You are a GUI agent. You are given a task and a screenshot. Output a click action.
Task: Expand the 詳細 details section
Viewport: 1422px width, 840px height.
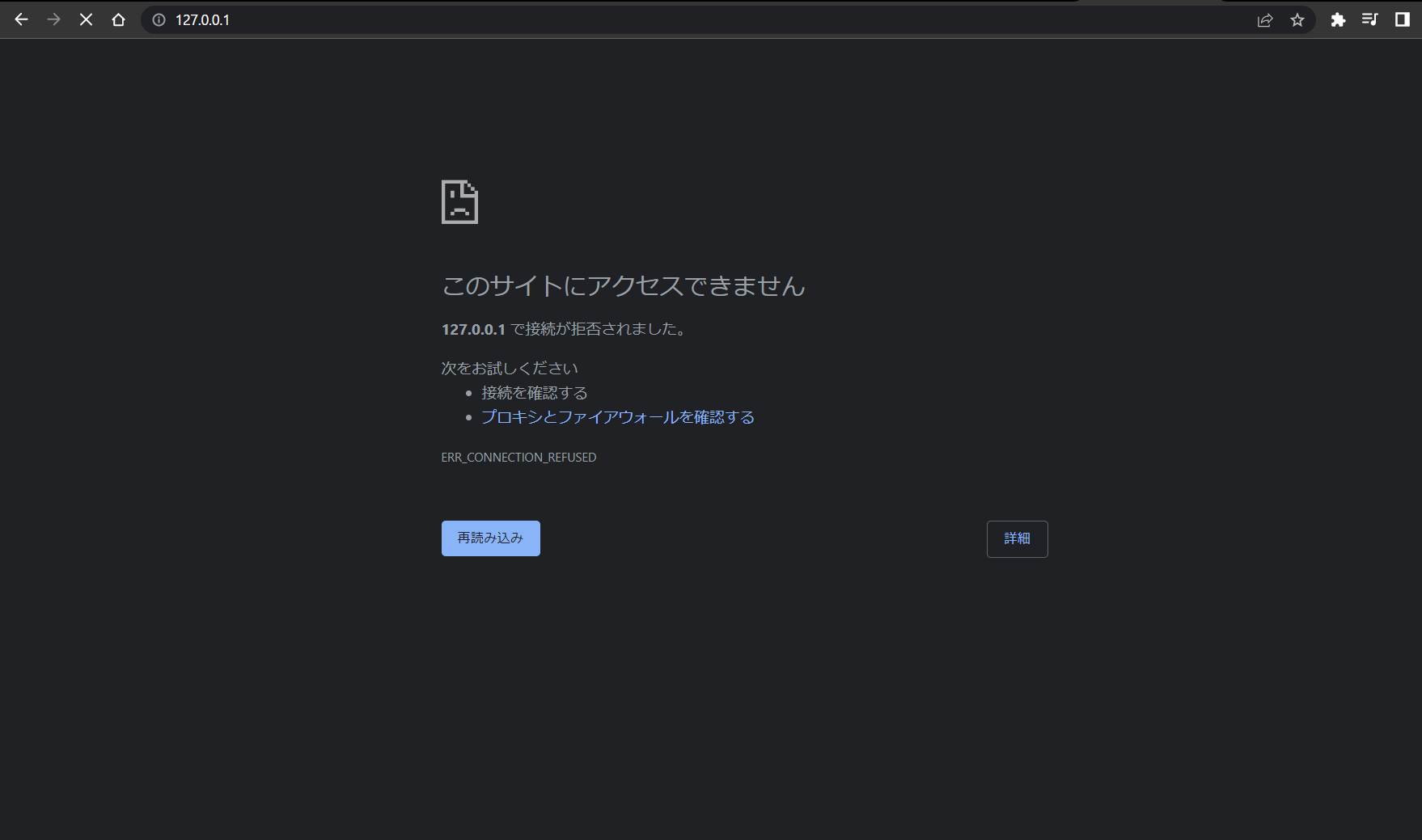pyautogui.click(x=1017, y=538)
